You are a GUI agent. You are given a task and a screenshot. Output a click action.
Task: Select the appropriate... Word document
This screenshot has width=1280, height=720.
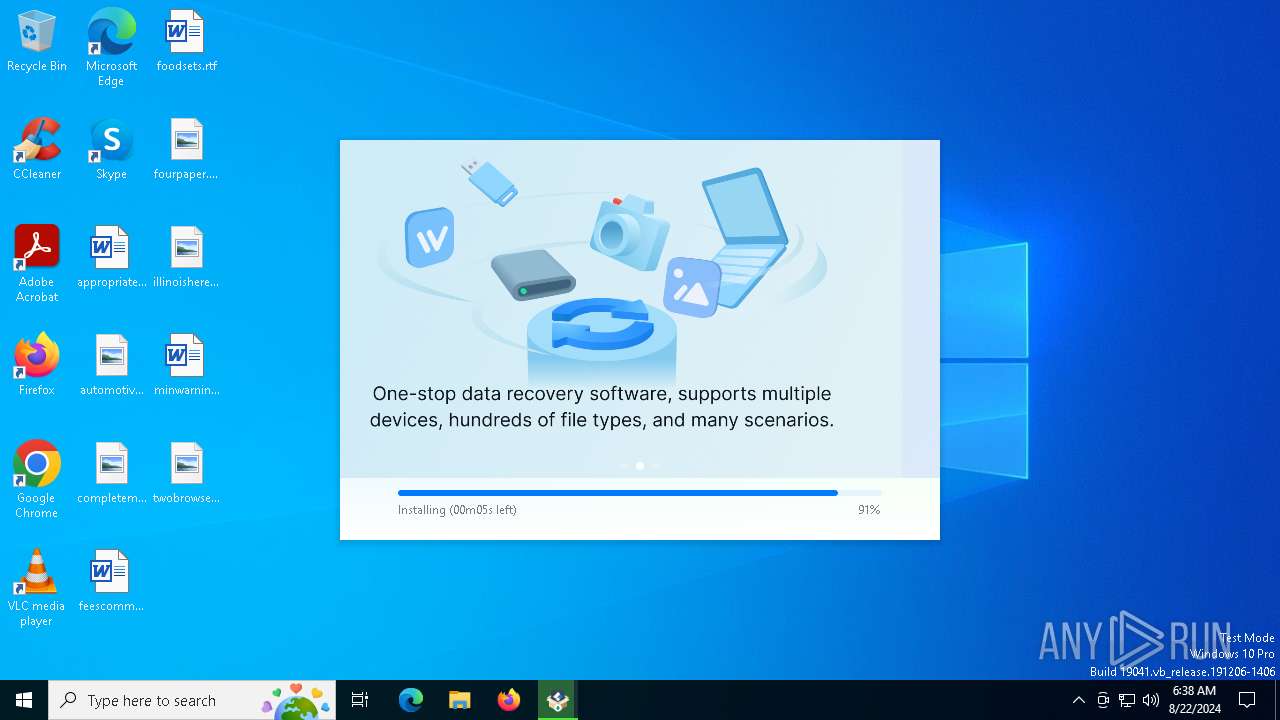[111, 258]
